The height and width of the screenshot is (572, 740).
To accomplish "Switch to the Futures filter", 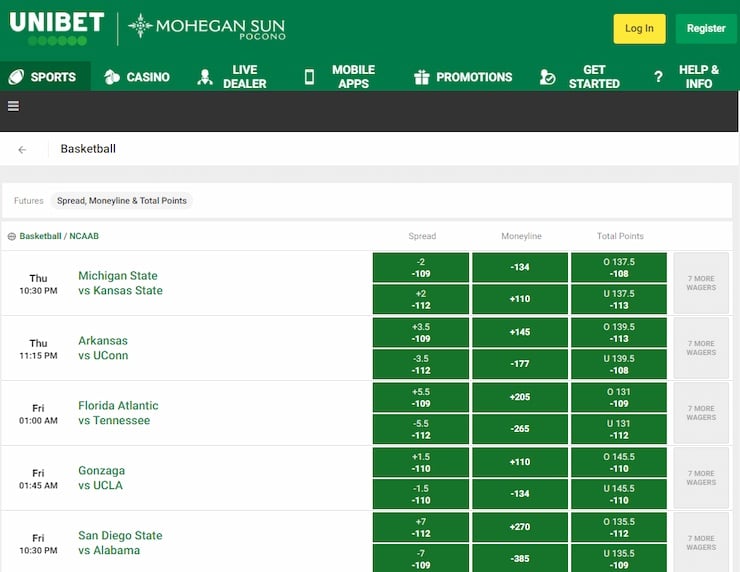I will pyautogui.click(x=29, y=201).
